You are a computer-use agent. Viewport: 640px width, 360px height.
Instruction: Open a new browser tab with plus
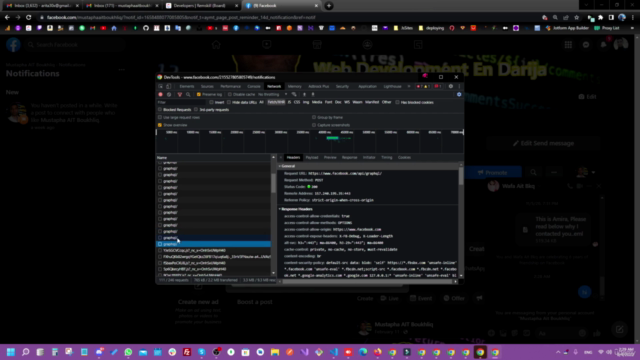click(x=329, y=6)
